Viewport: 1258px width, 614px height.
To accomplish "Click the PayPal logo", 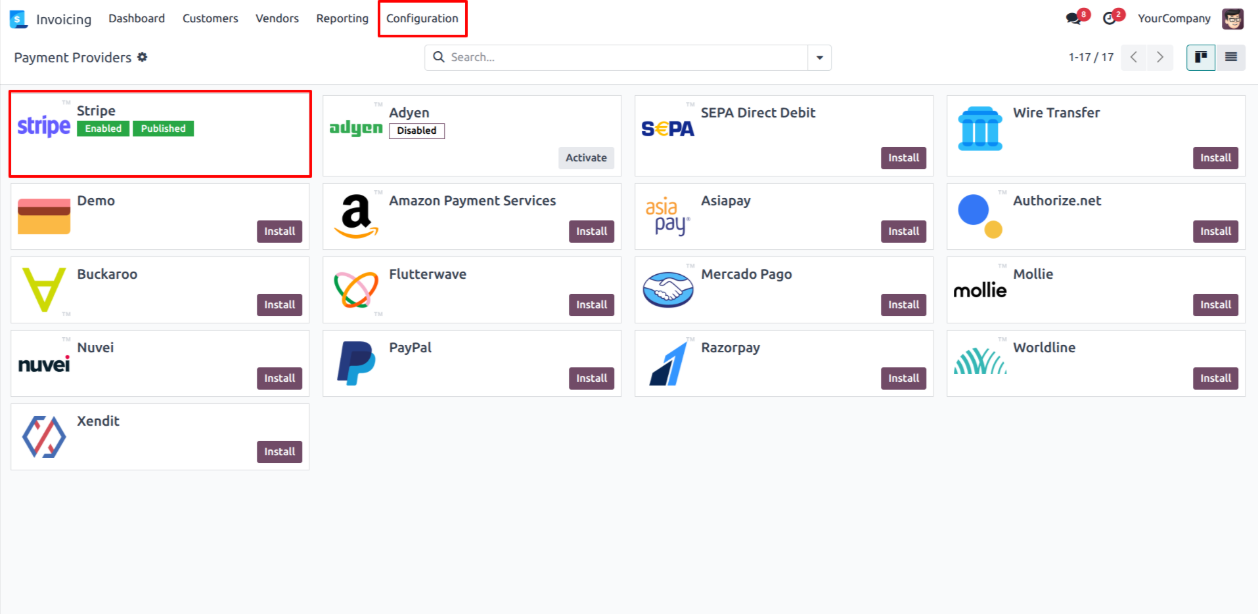I will [356, 363].
